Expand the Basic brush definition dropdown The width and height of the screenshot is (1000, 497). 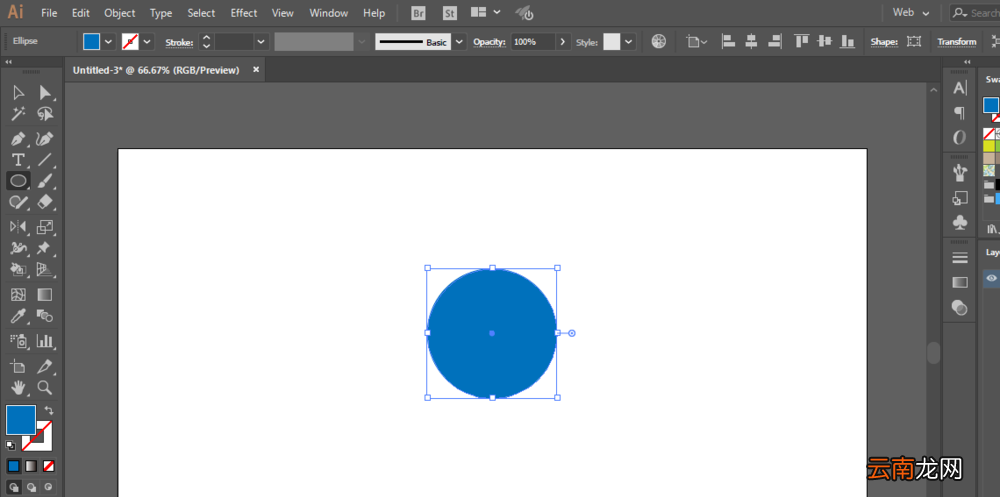(459, 42)
